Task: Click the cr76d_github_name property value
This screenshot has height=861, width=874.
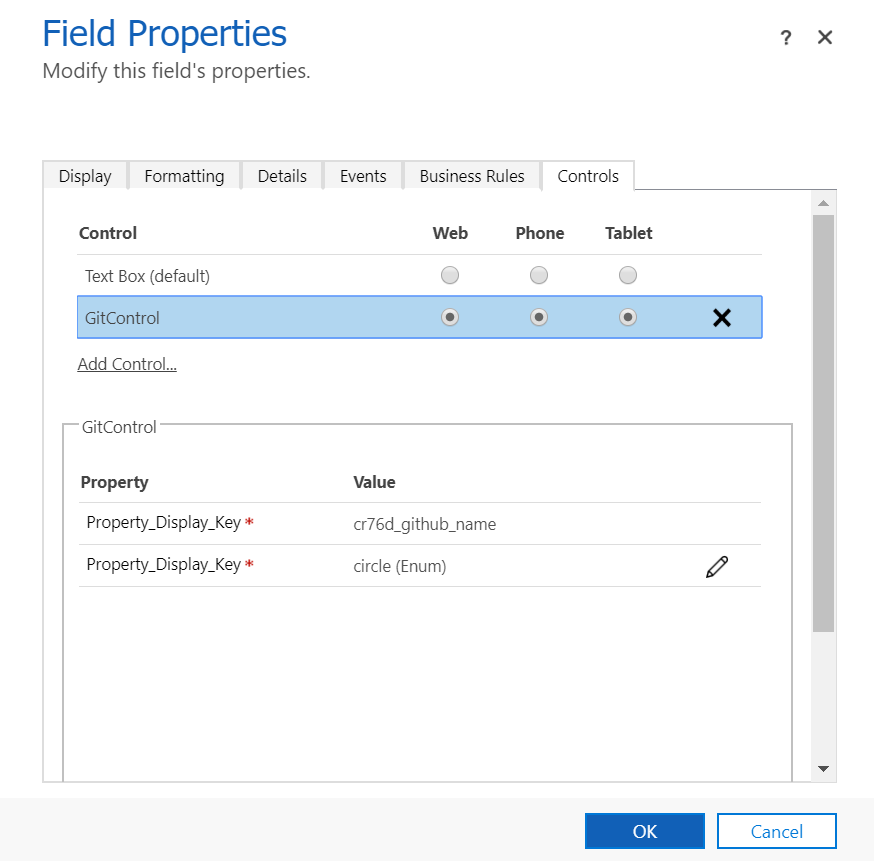Action: pyautogui.click(x=425, y=524)
